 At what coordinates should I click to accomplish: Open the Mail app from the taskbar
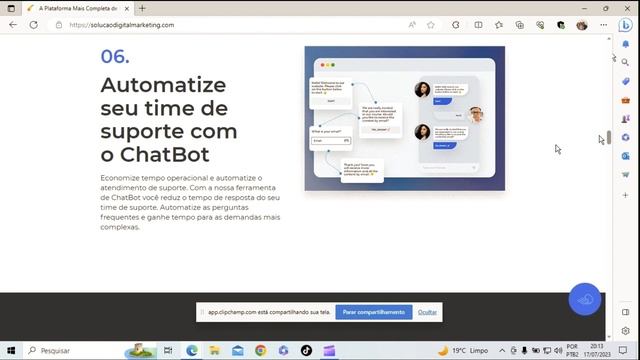point(238,351)
